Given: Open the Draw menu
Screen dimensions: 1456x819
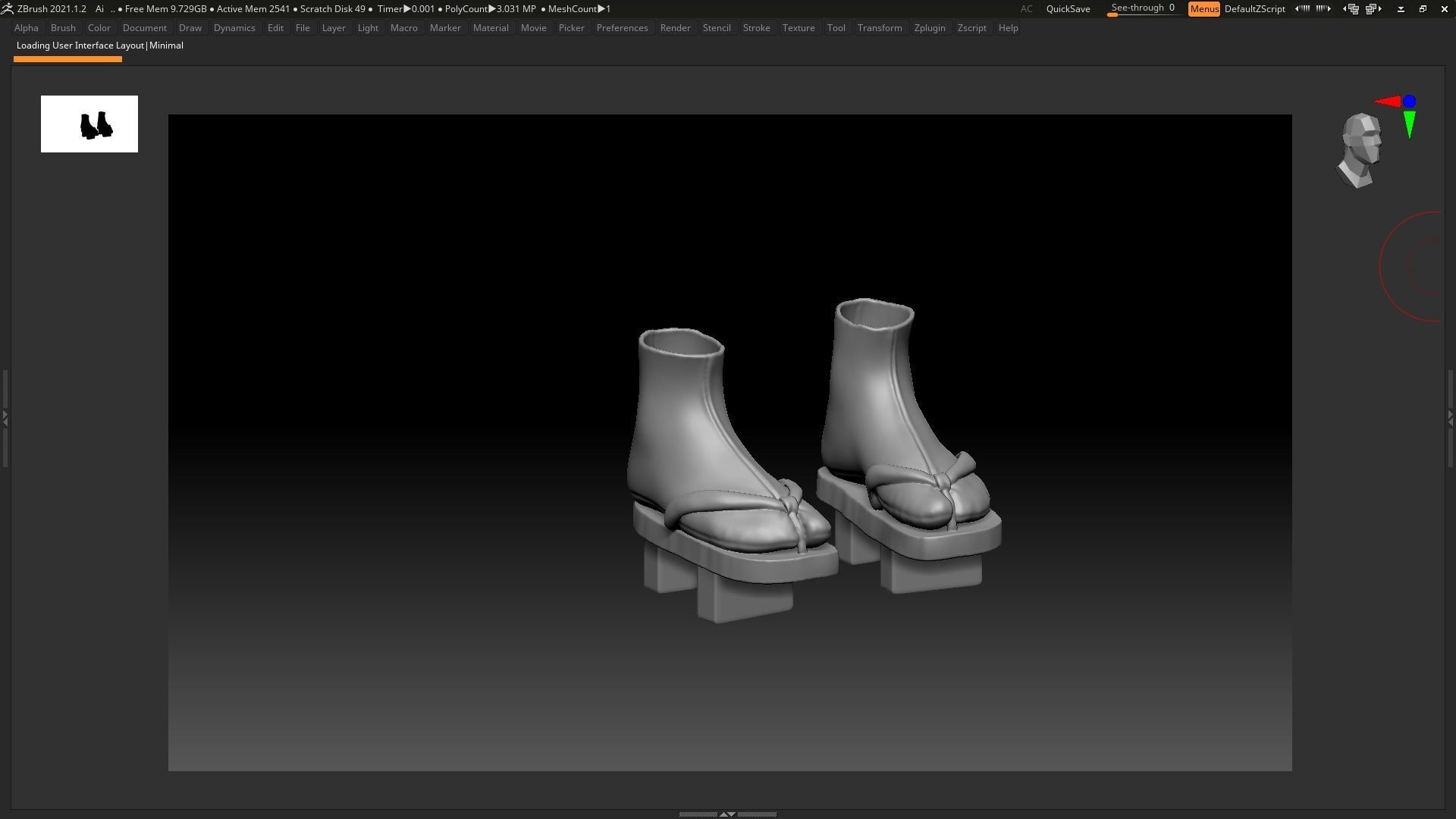Looking at the screenshot, I should [x=190, y=28].
